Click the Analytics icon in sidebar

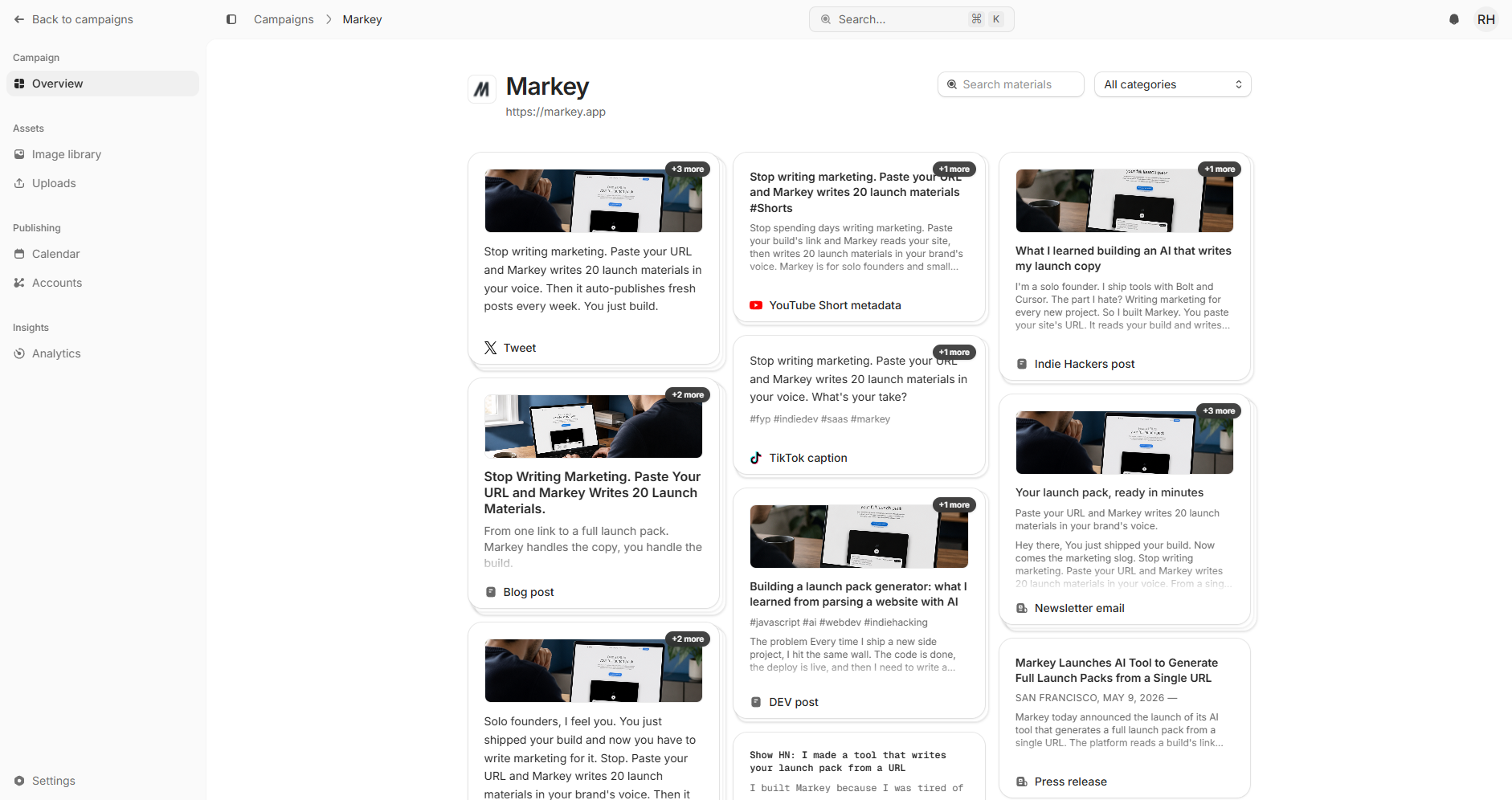(19, 353)
